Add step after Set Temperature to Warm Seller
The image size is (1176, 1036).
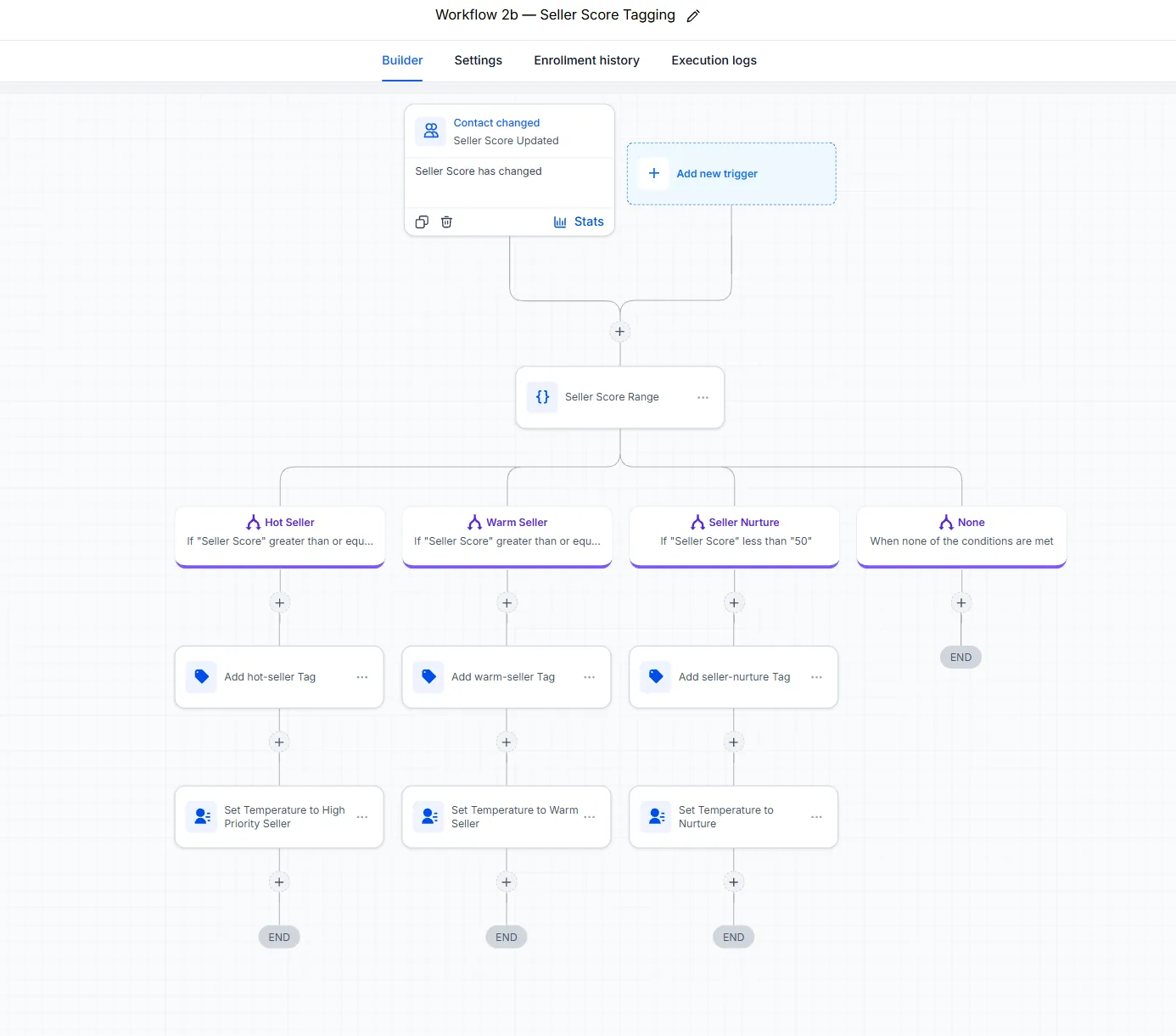pyautogui.click(x=507, y=882)
